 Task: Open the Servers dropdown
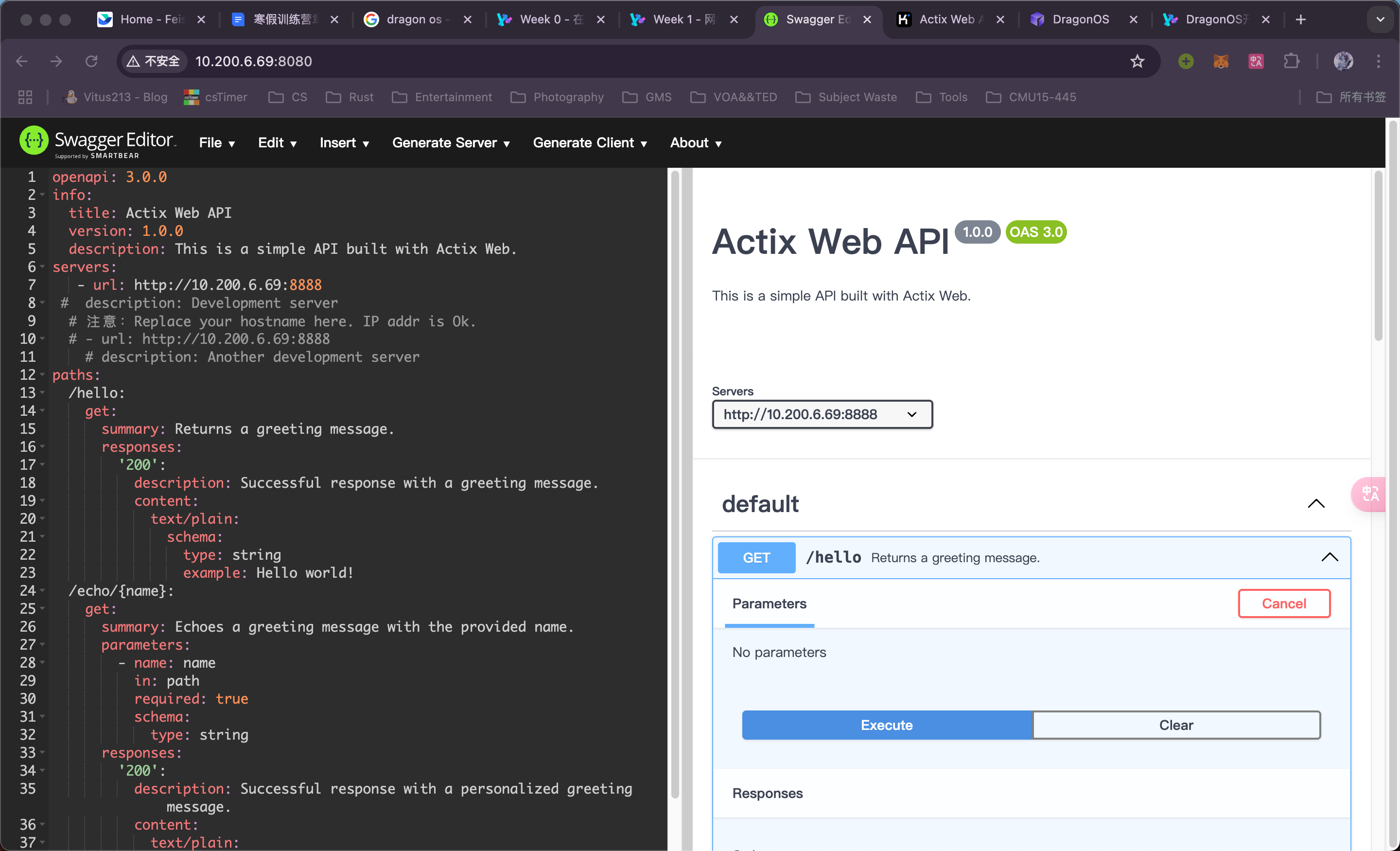coord(822,414)
